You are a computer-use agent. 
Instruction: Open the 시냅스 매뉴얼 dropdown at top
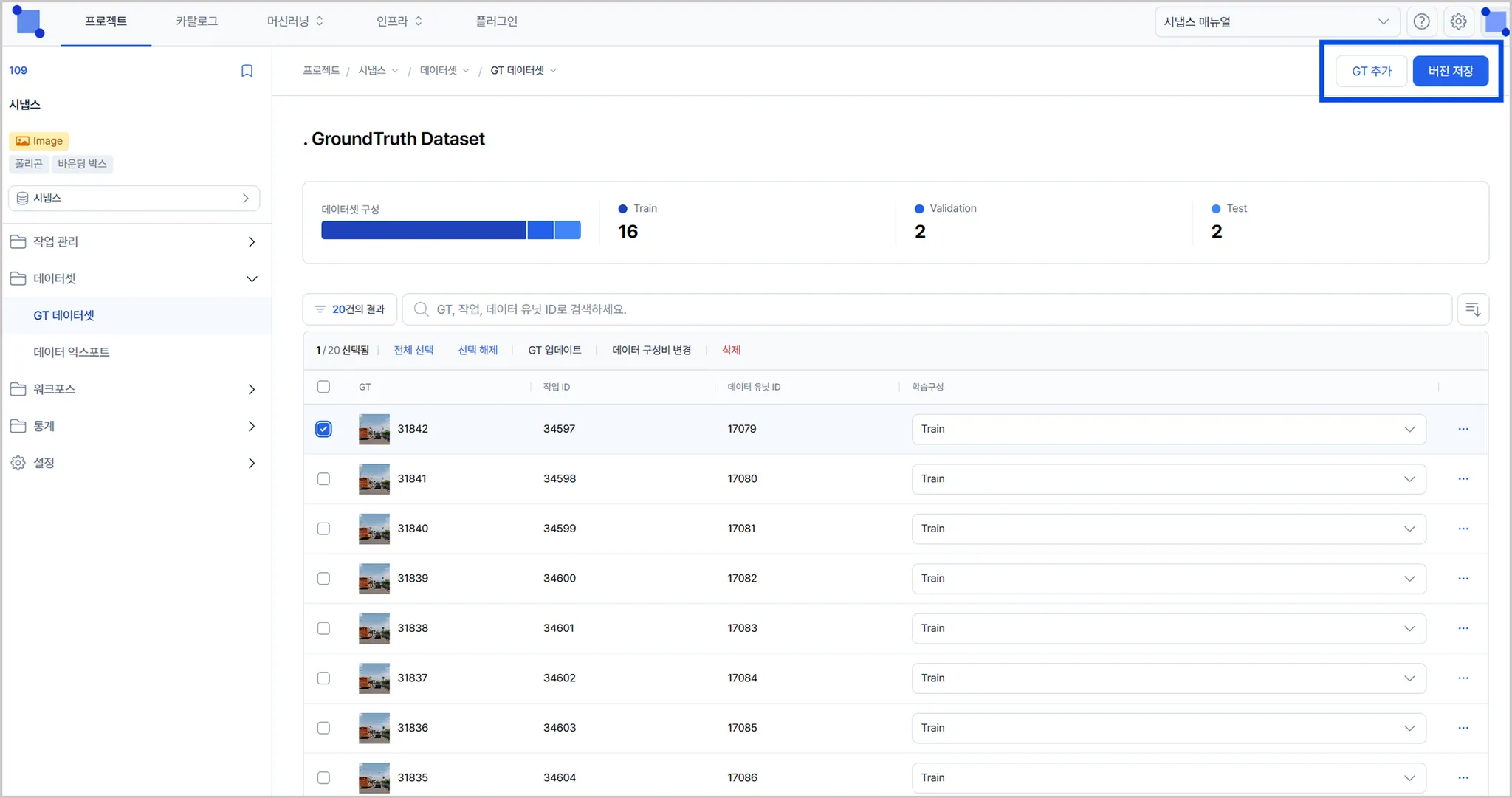coord(1276,22)
